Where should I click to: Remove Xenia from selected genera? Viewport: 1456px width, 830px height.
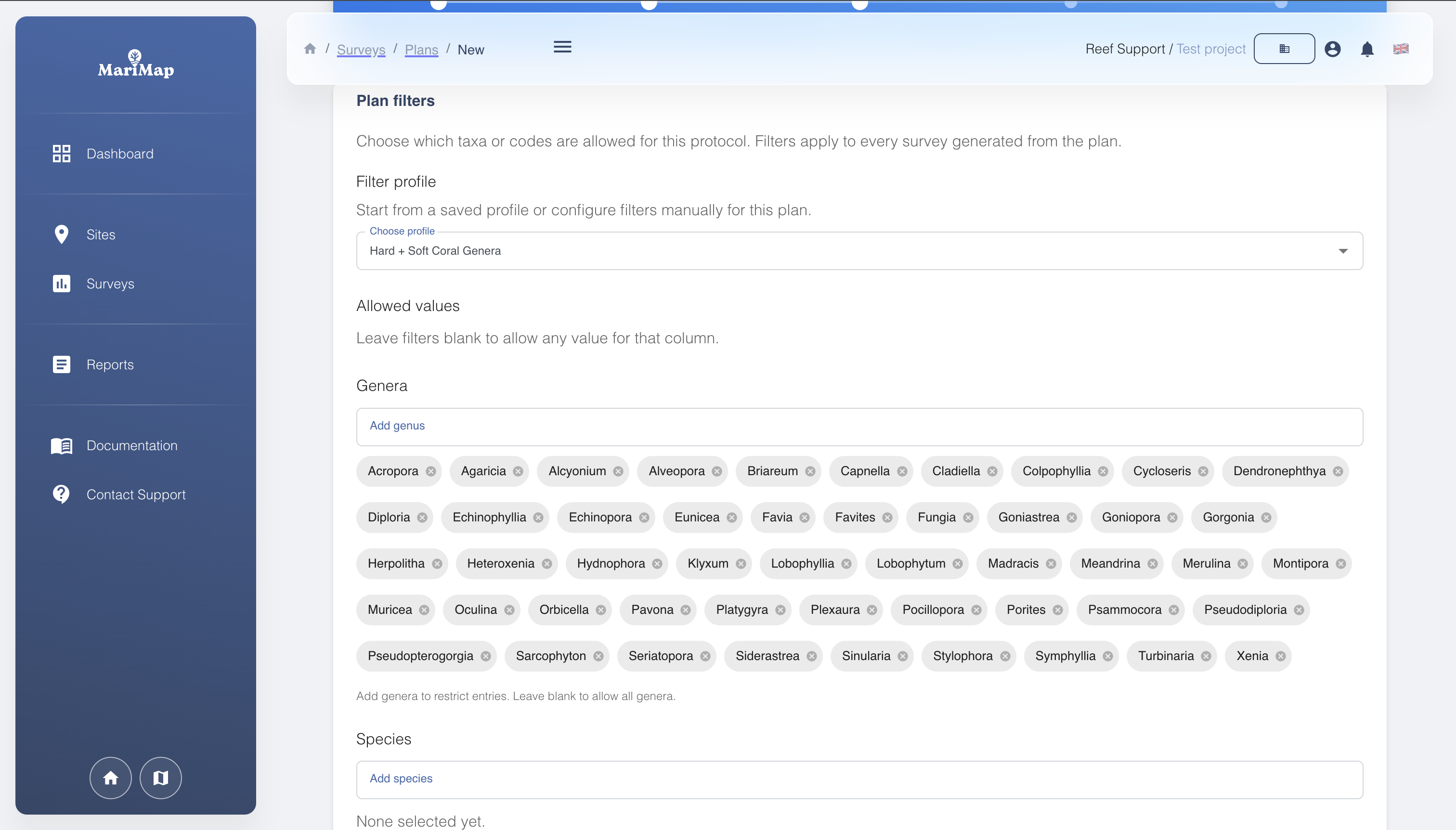tap(1280, 656)
